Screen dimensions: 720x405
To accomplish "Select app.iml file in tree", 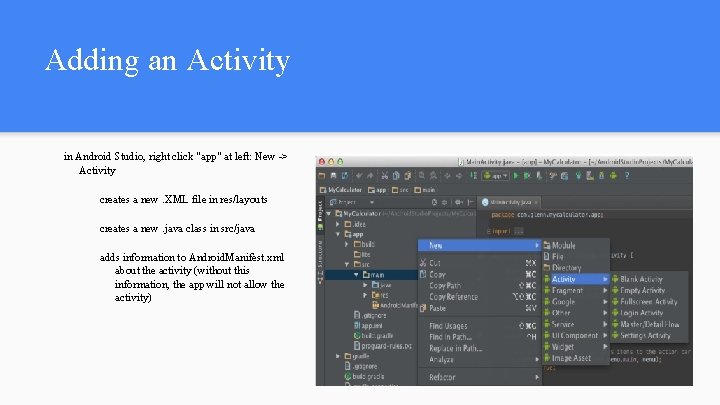I will pyautogui.click(x=368, y=326).
